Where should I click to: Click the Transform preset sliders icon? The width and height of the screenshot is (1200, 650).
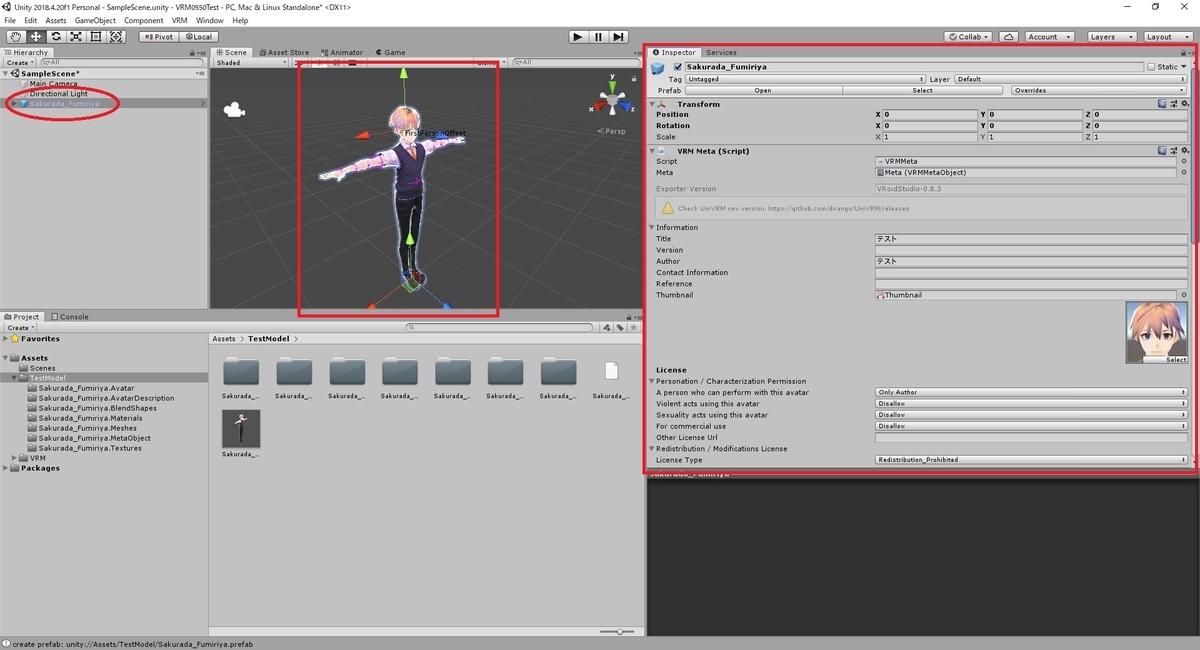pyautogui.click(x=1174, y=103)
